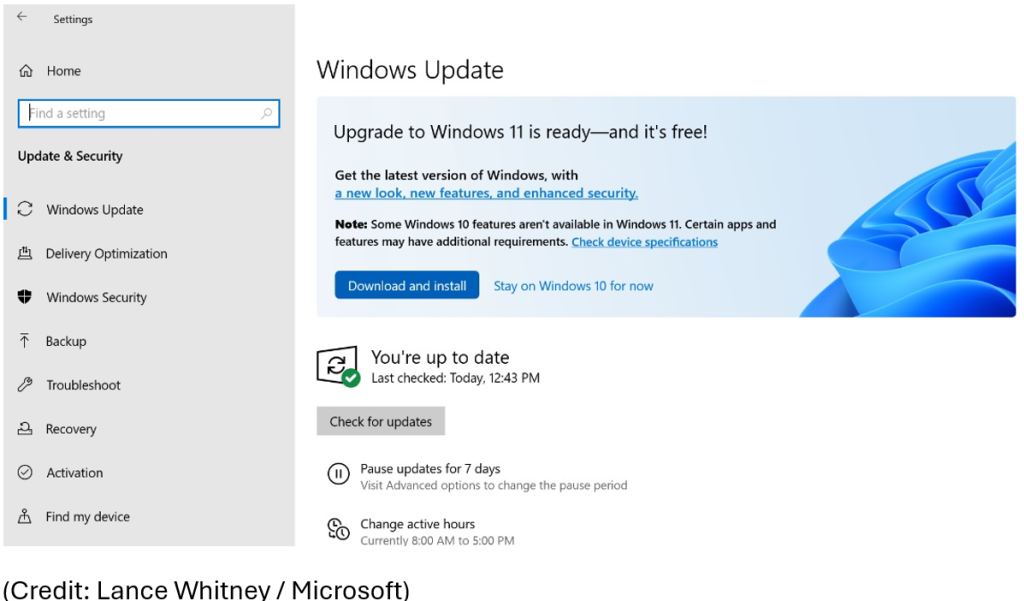Click the Update & Security heading

[70, 155]
